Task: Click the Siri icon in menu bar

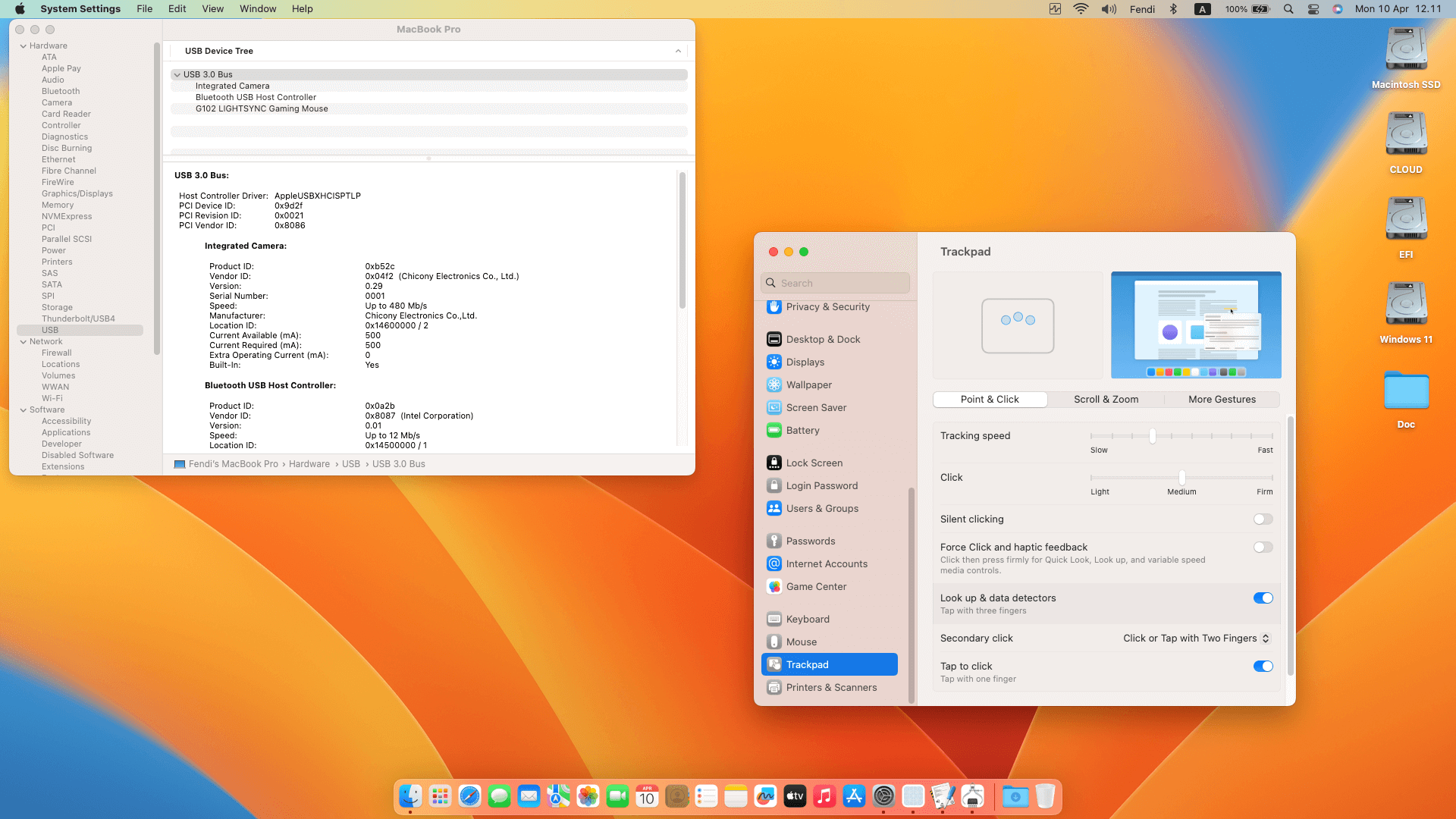Action: pos(1338,9)
